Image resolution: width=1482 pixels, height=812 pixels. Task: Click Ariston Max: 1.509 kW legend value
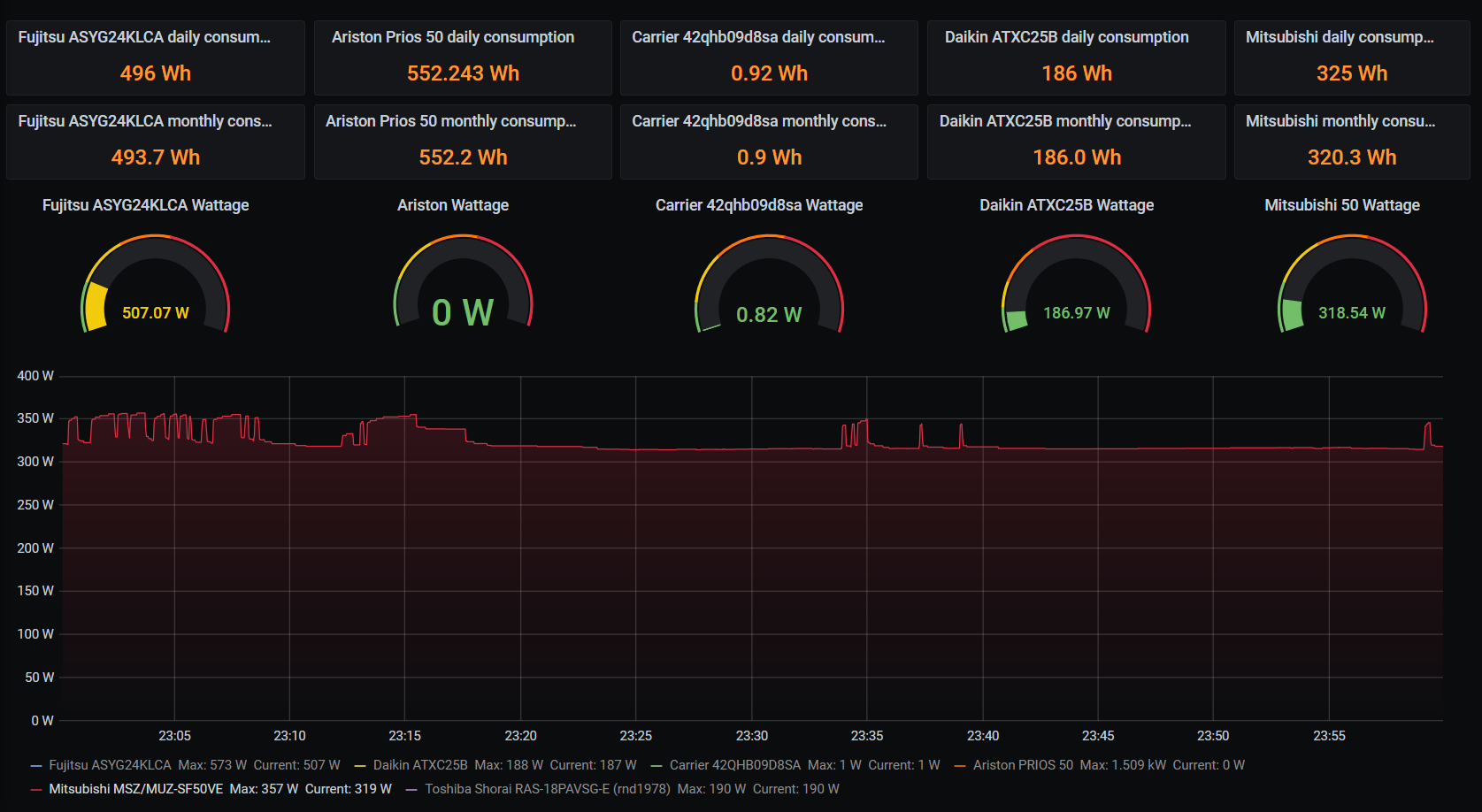[x=1123, y=765]
